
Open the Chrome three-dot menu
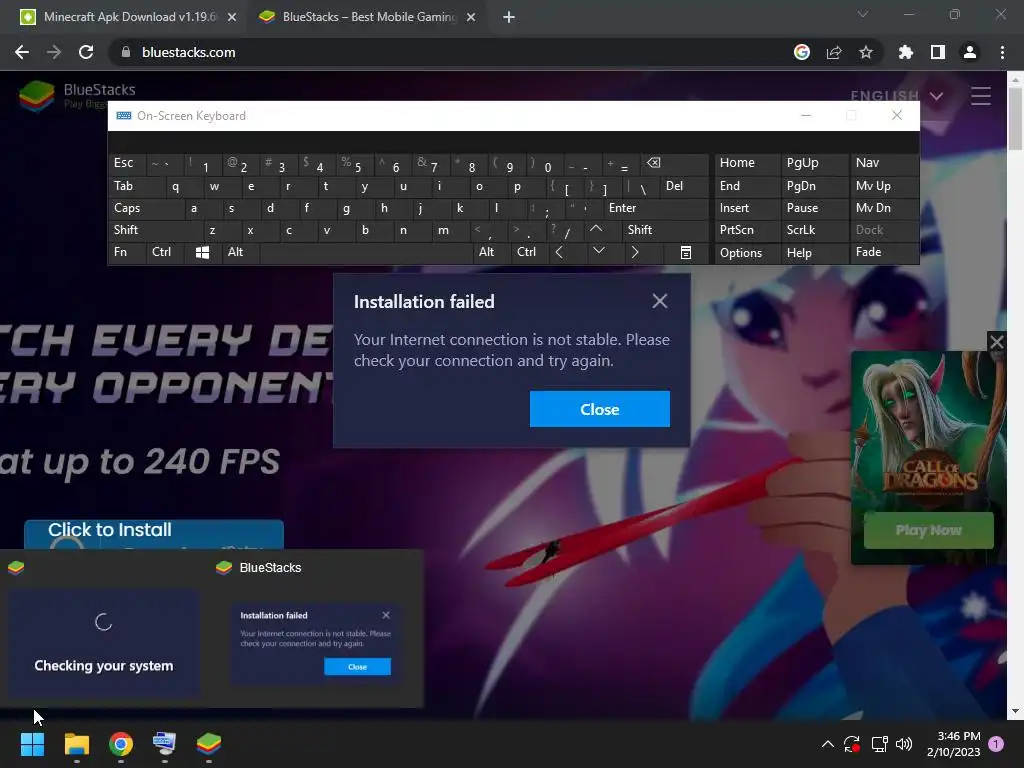tap(1002, 52)
